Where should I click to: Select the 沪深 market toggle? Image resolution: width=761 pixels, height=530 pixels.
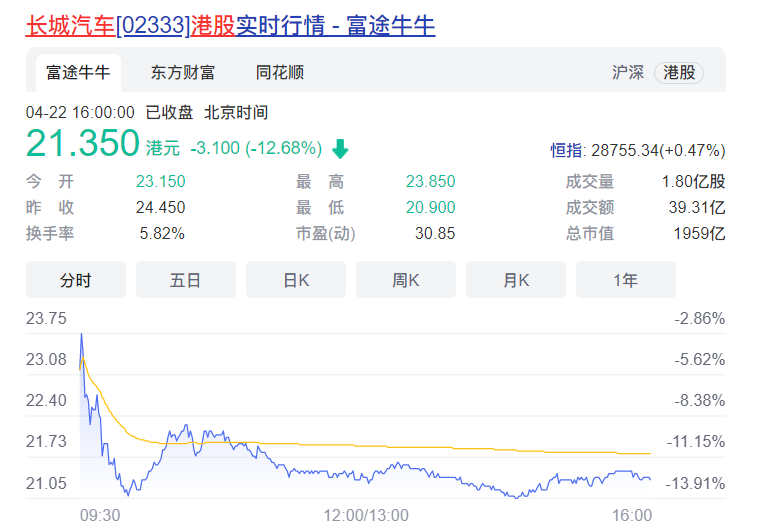(x=628, y=73)
